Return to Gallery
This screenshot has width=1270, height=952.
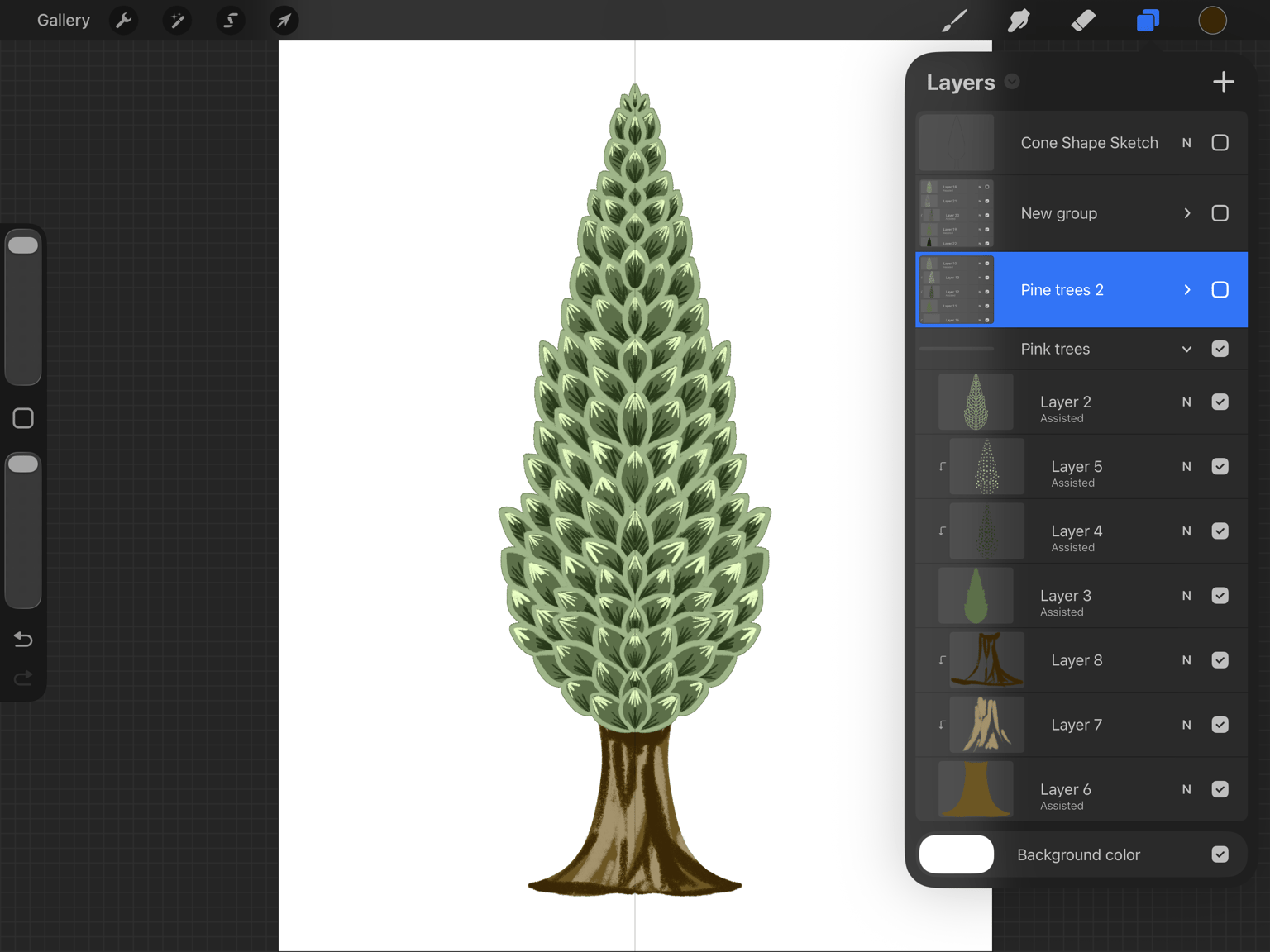coord(64,20)
